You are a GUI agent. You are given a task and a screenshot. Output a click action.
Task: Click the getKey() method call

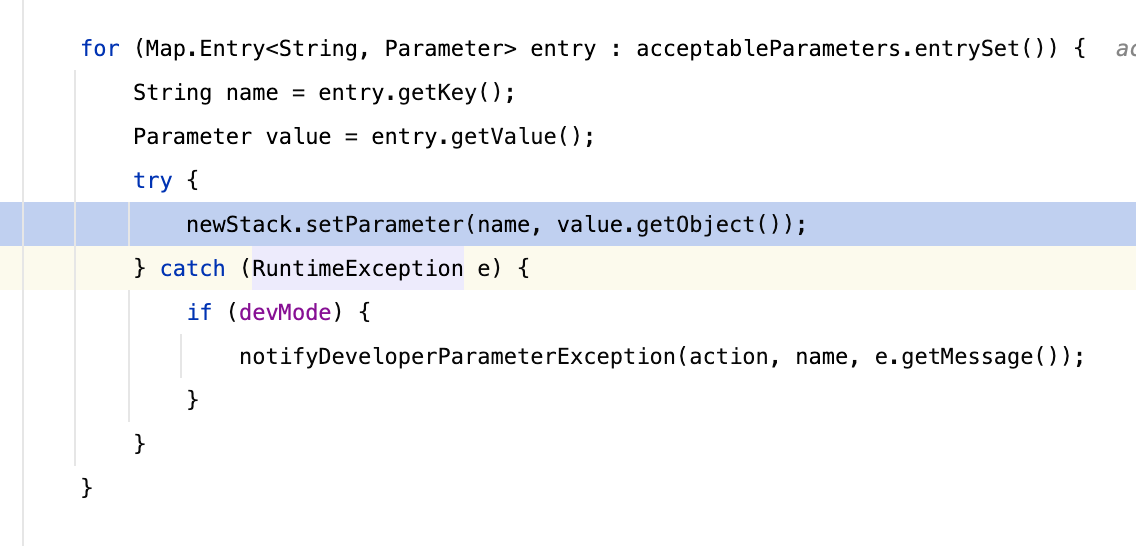coord(461,92)
